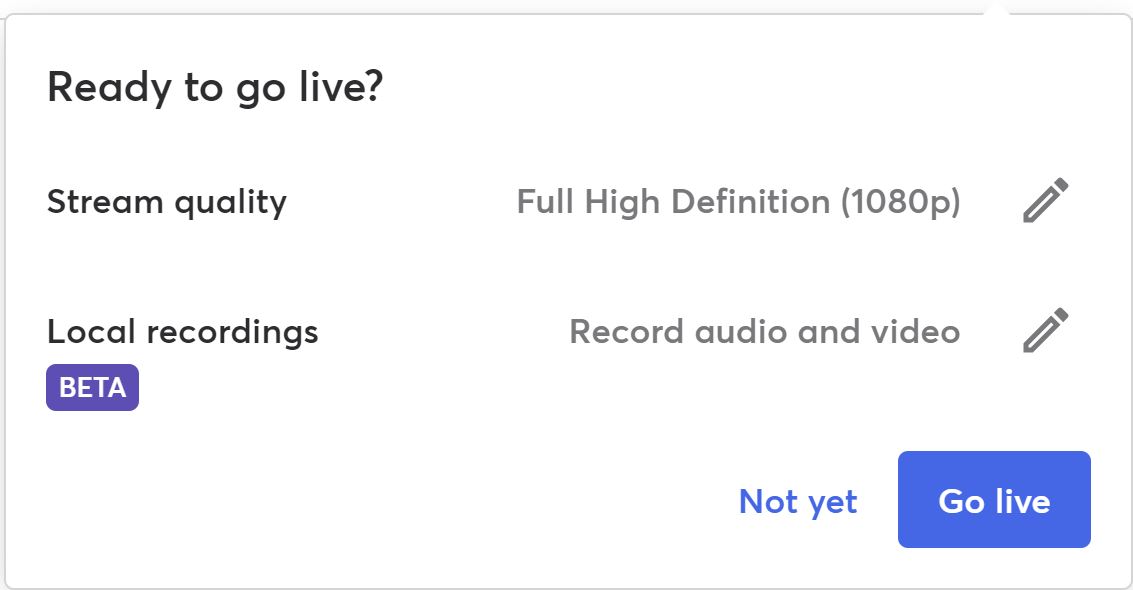This screenshot has width=1133, height=590.
Task: Tap the pencil next to 1080p setting
Action: (x=1046, y=200)
